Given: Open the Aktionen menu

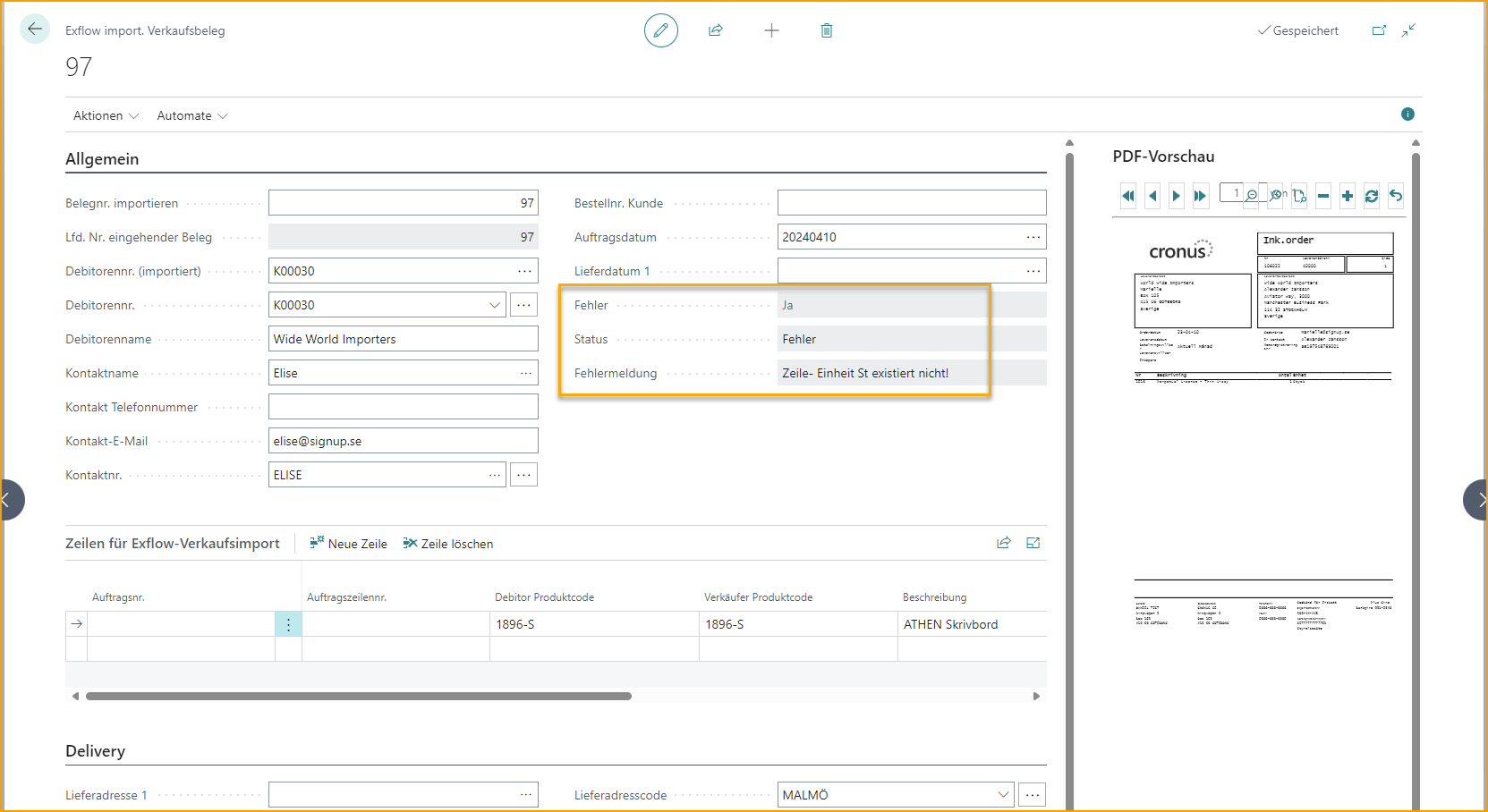Looking at the screenshot, I should click(x=106, y=116).
